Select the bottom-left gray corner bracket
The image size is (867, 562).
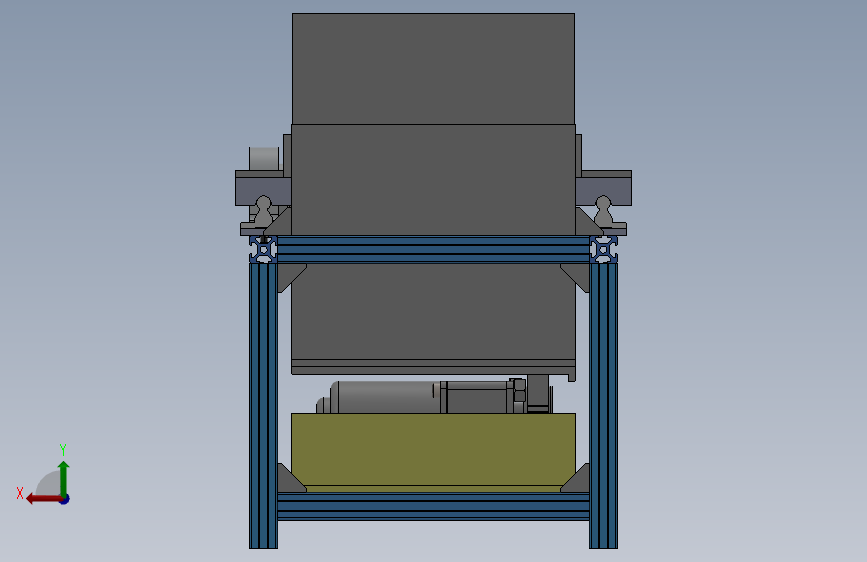click(288, 481)
